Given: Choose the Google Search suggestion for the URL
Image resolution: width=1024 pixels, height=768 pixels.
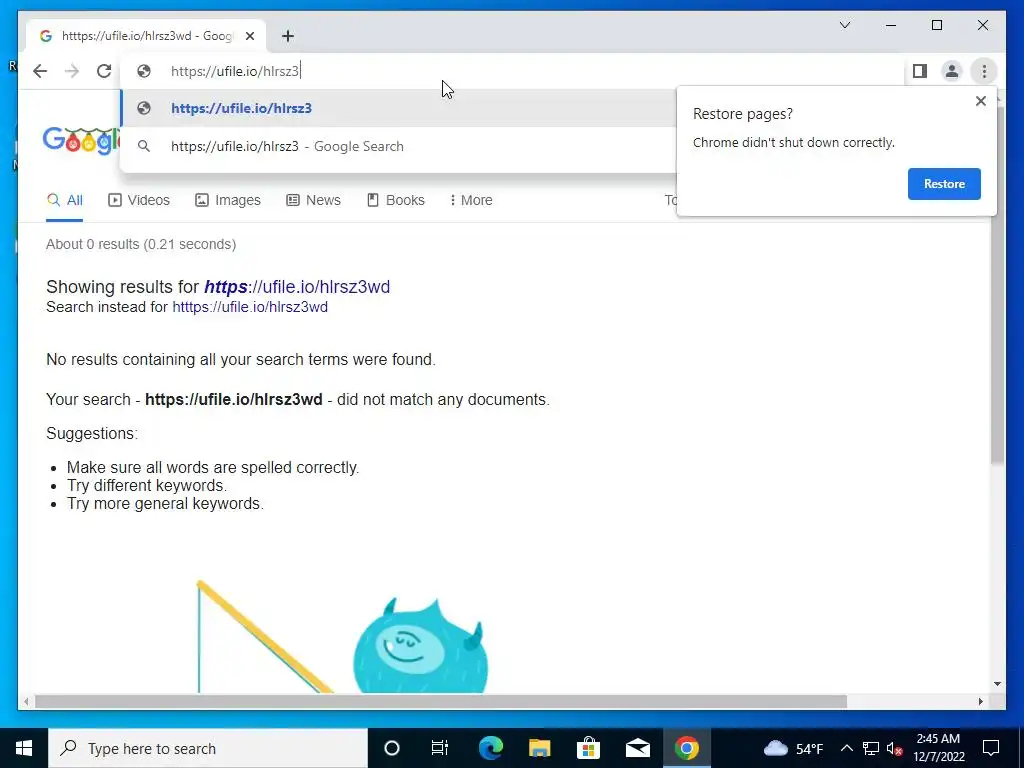Looking at the screenshot, I should (x=398, y=146).
